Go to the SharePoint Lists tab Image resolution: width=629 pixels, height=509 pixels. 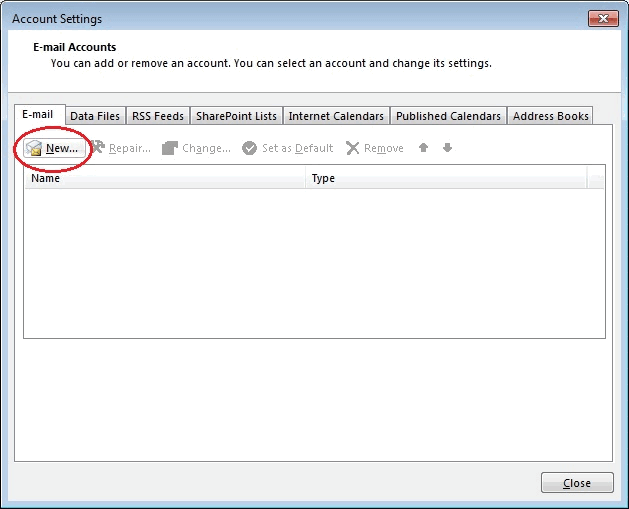pyautogui.click(x=236, y=116)
